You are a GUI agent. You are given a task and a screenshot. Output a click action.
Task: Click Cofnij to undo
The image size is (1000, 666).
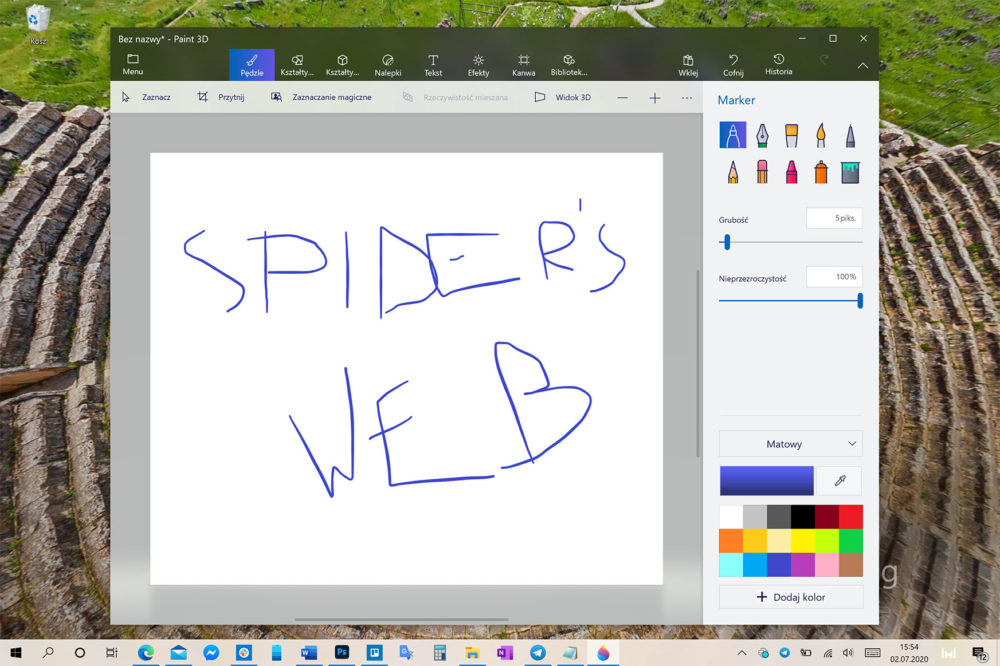(733, 64)
